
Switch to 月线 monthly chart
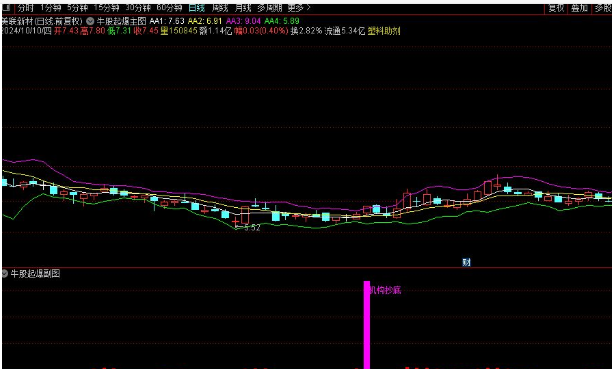click(243, 8)
